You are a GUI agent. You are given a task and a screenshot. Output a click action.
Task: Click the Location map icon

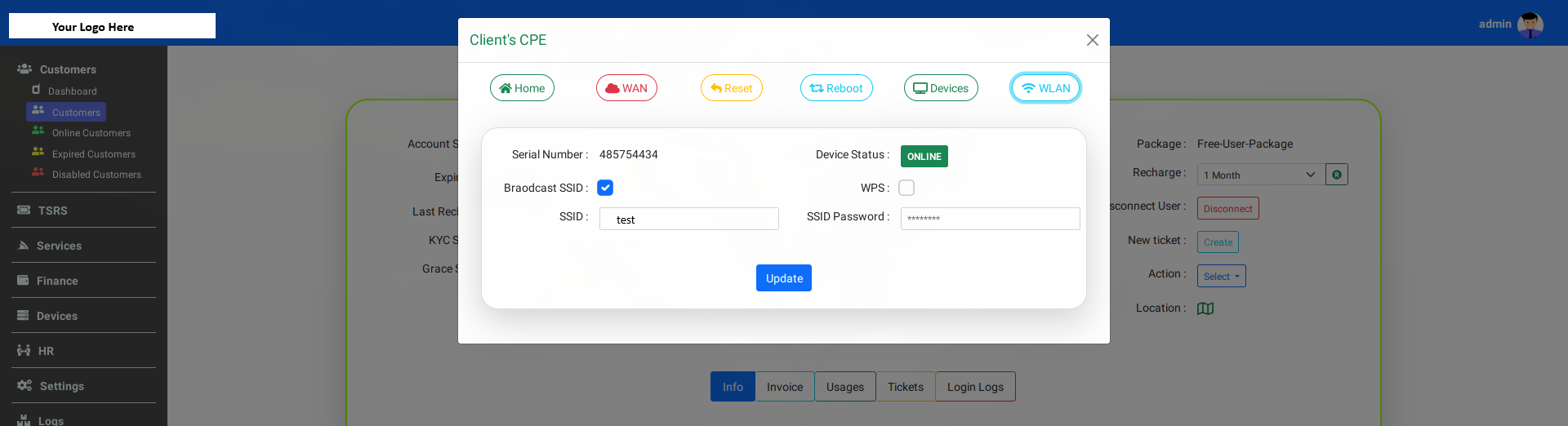pos(1205,308)
